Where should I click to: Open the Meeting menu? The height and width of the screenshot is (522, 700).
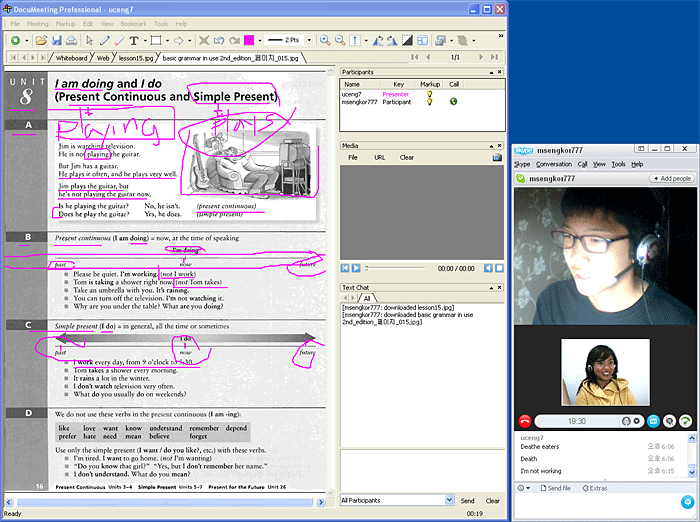point(38,24)
